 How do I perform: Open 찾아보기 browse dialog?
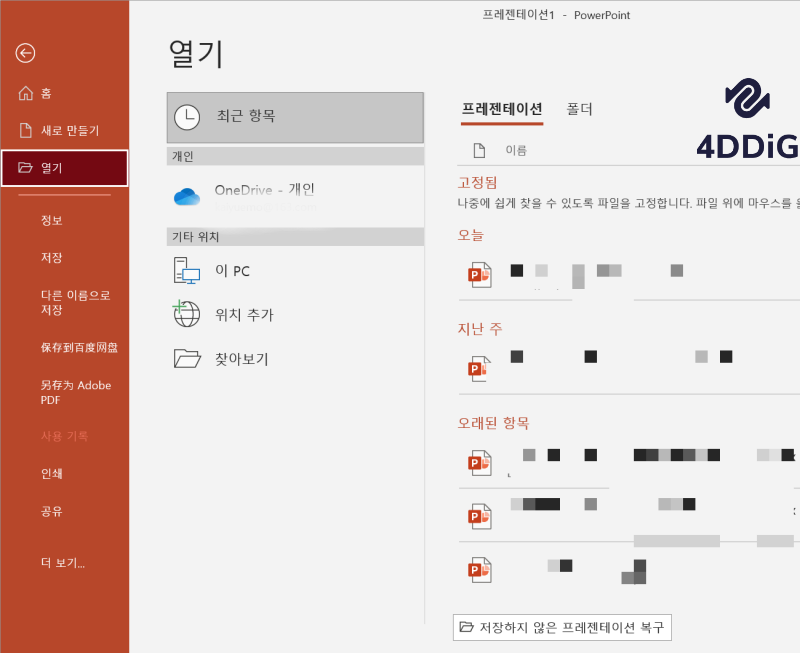[x=295, y=359]
